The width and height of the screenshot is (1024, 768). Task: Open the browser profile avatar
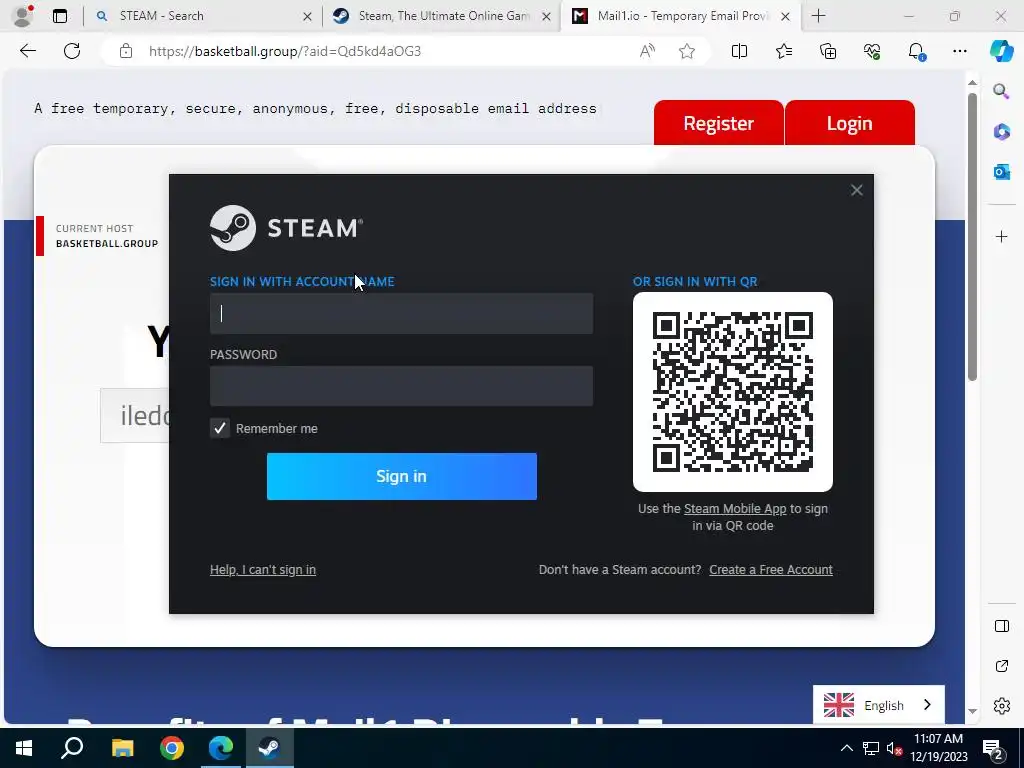[23, 16]
